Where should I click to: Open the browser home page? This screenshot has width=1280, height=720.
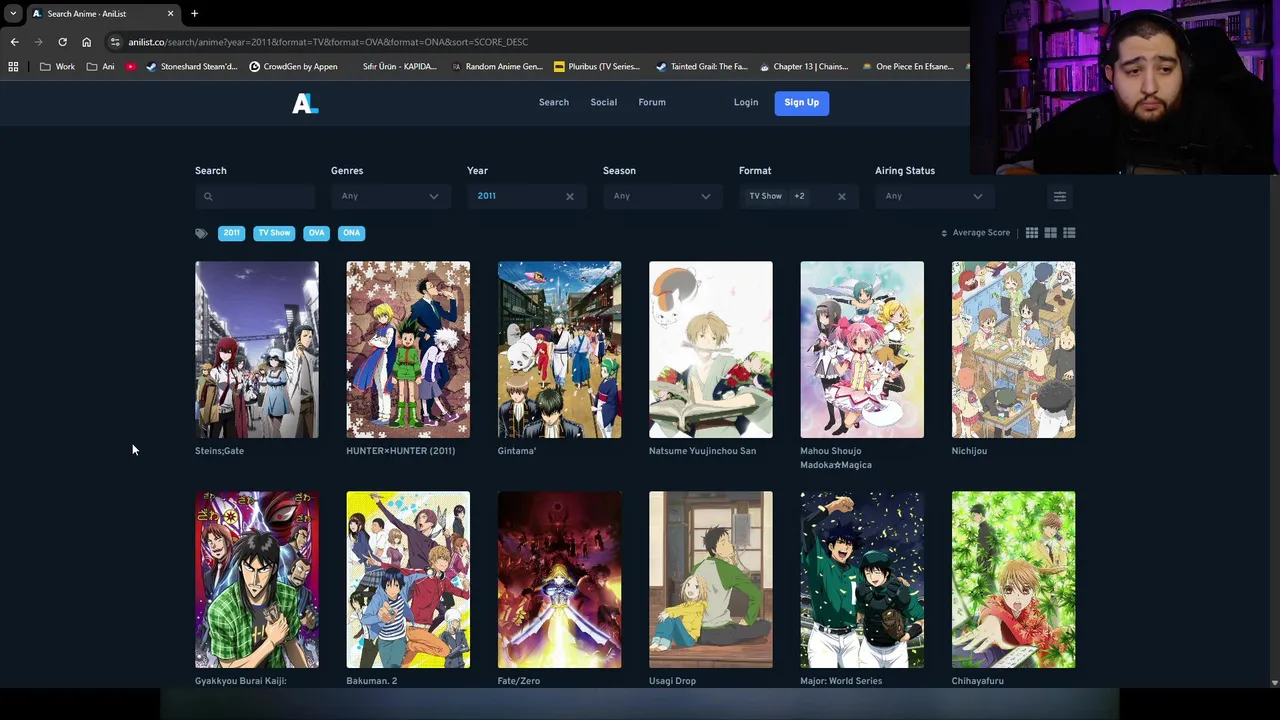pos(86,42)
